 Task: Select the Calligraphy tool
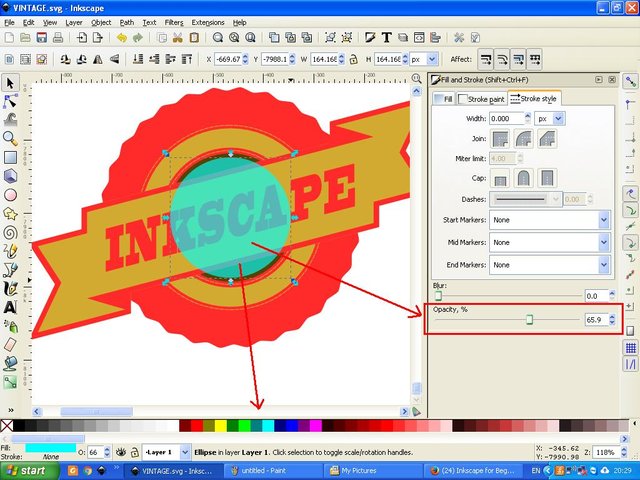coord(10,289)
